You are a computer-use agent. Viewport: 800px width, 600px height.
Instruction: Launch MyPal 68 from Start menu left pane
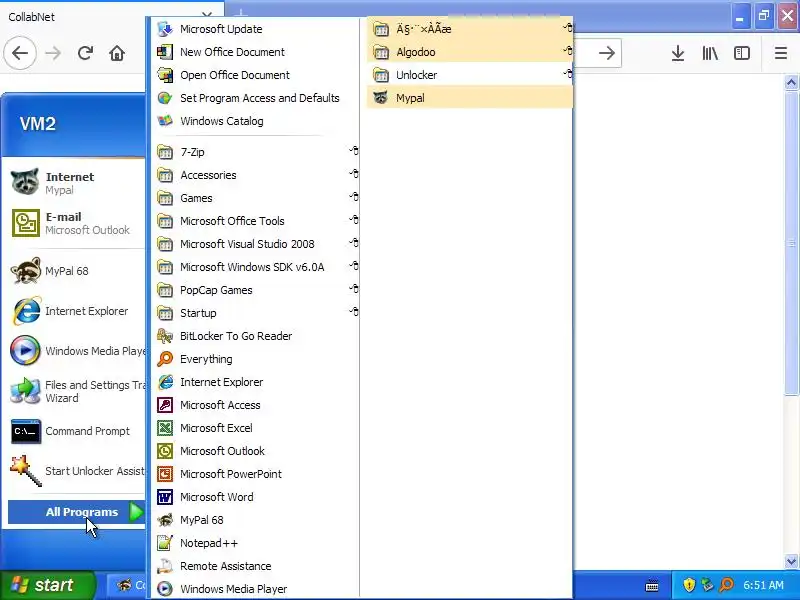[77, 271]
